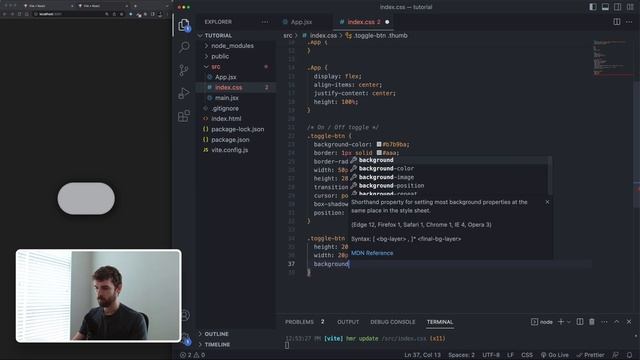Open terminal panel more actions ellipsis
This screenshot has width=640, height=360.
pos(604,322)
